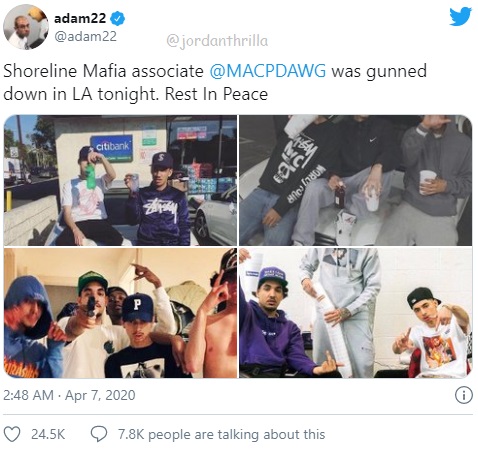Click the Twitter bird logo
The height and width of the screenshot is (449, 478).
point(460,16)
